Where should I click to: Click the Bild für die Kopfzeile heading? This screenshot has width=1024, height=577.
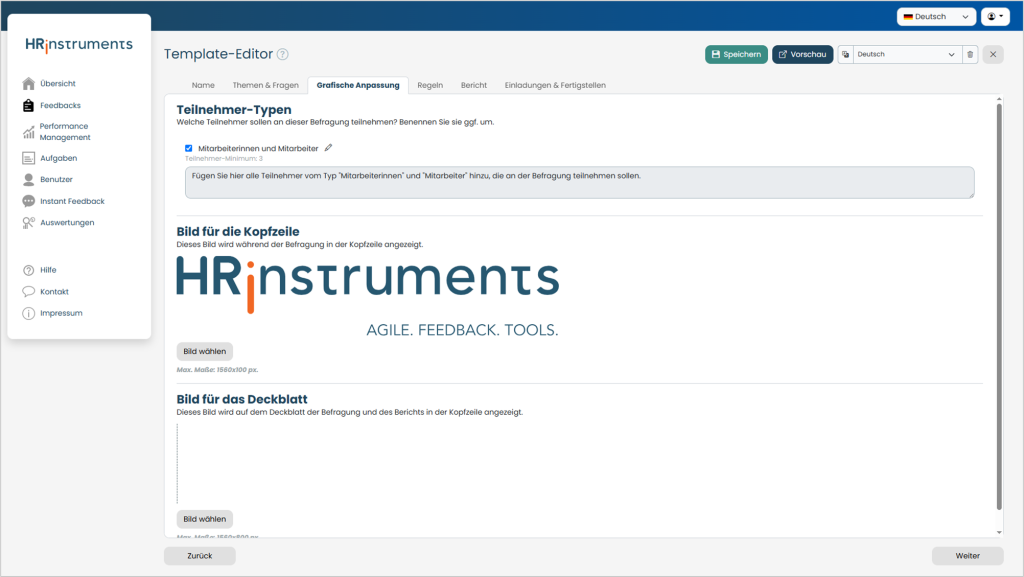click(238, 232)
